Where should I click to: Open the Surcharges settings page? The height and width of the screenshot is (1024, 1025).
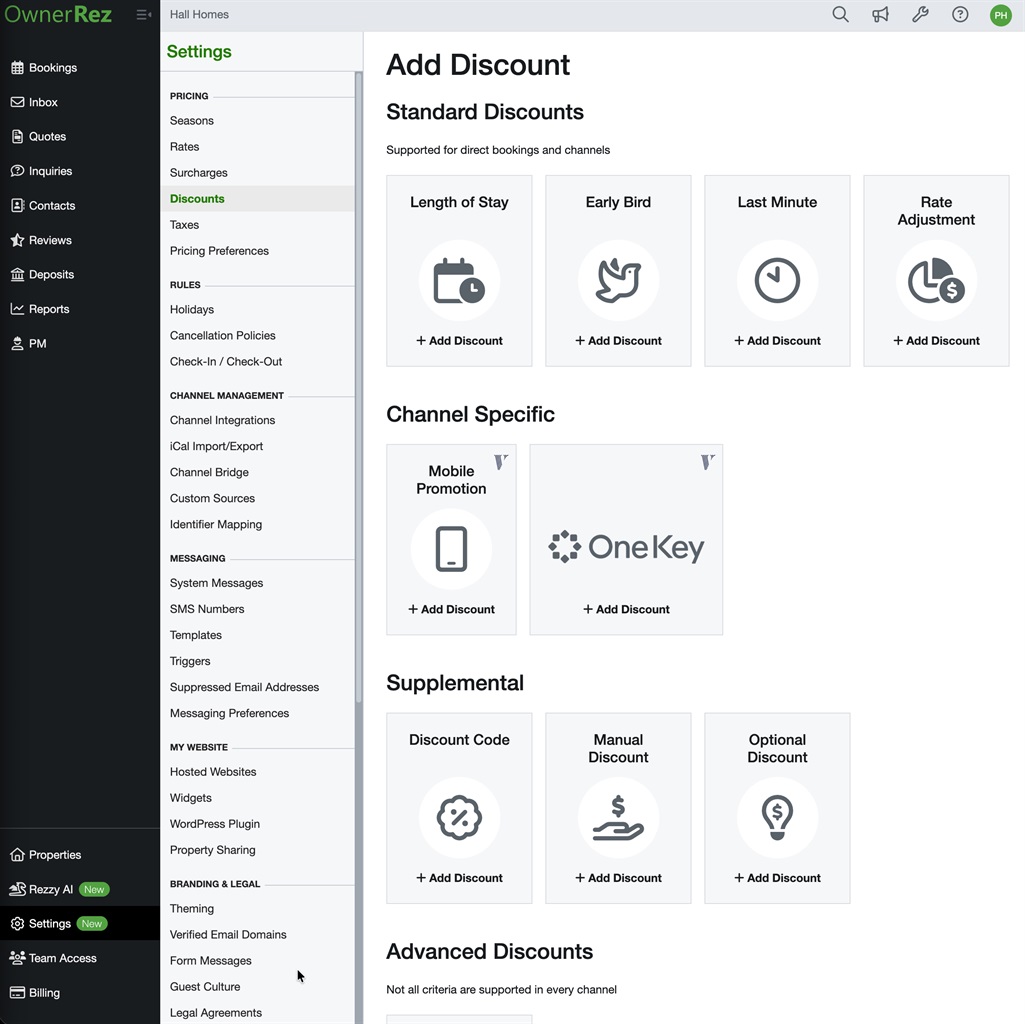[x=199, y=173]
